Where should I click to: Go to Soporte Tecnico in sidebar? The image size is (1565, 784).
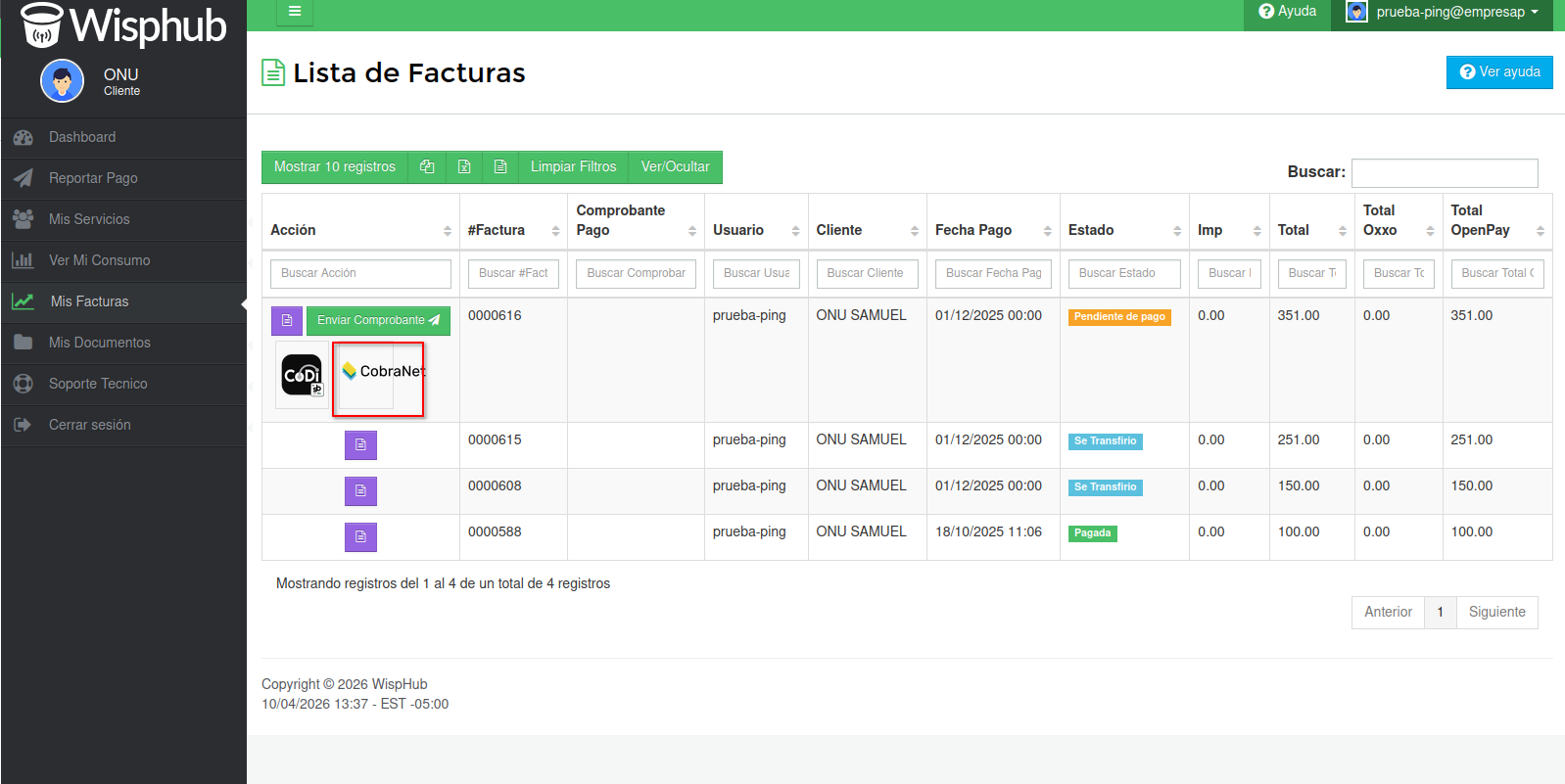(x=98, y=384)
